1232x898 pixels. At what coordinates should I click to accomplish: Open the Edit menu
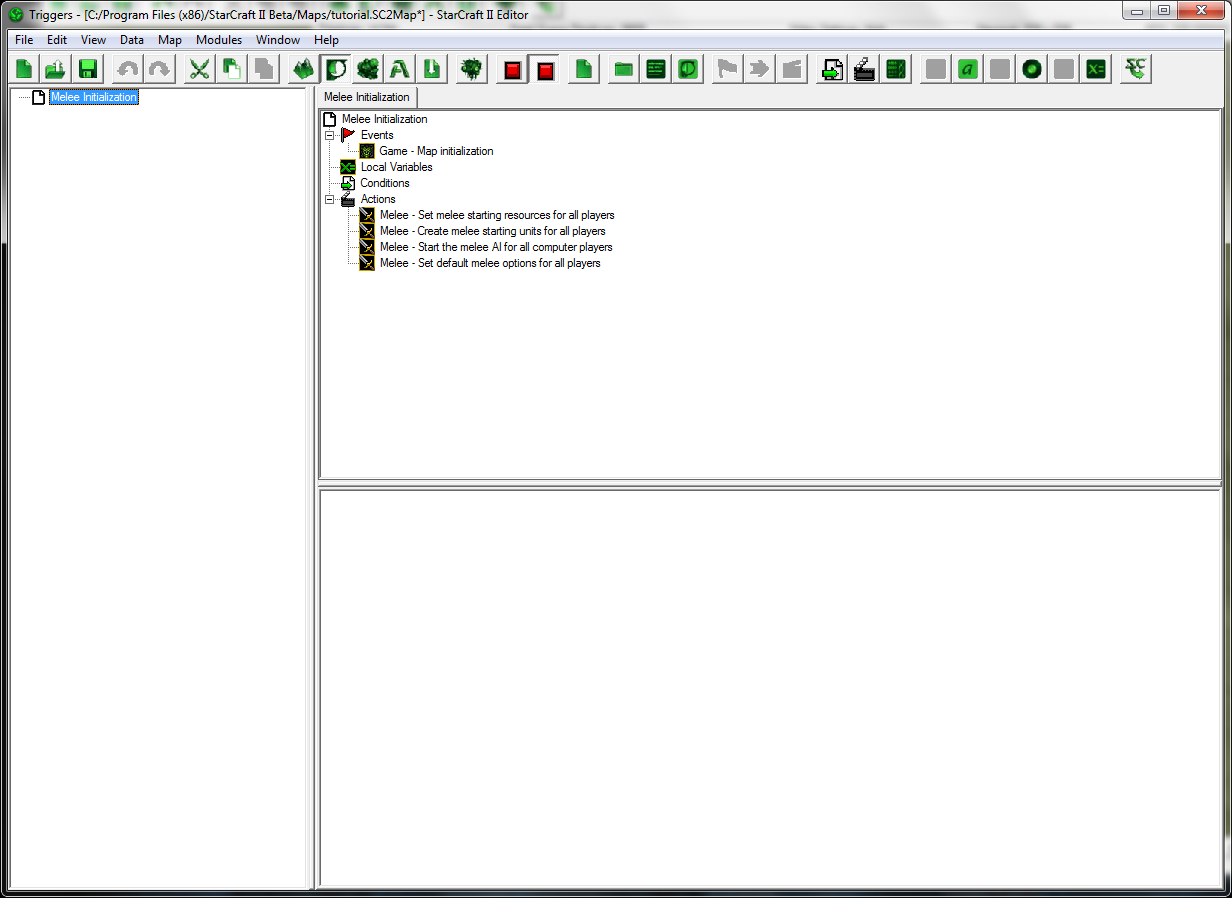57,40
